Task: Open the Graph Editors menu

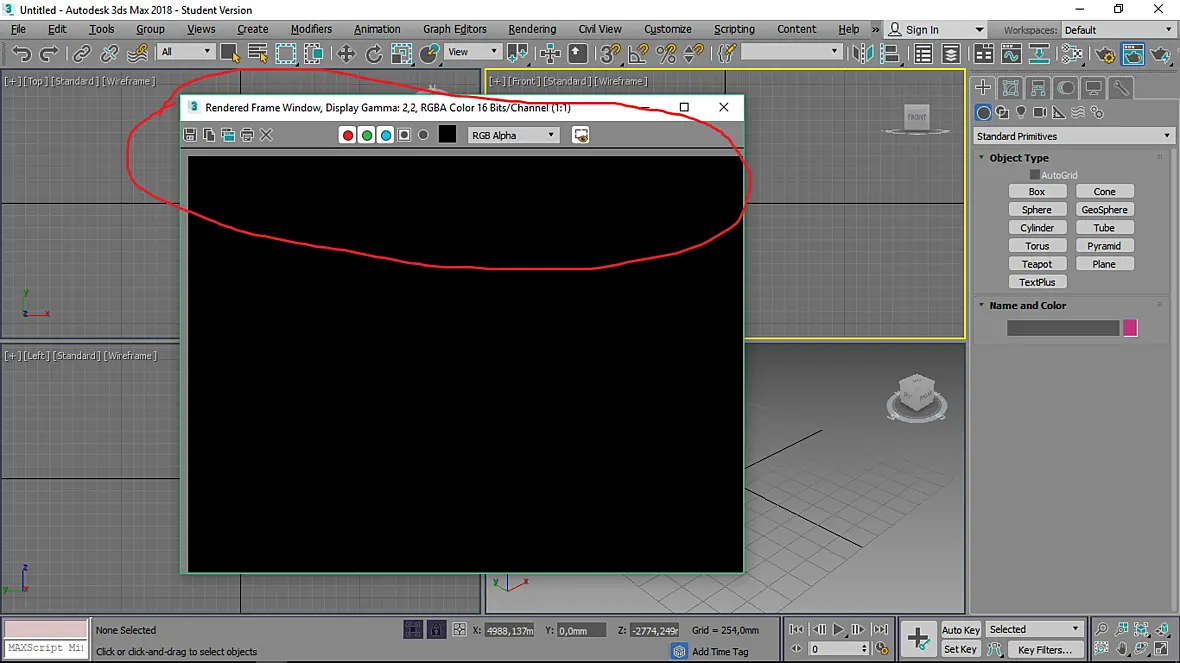Action: [455, 29]
